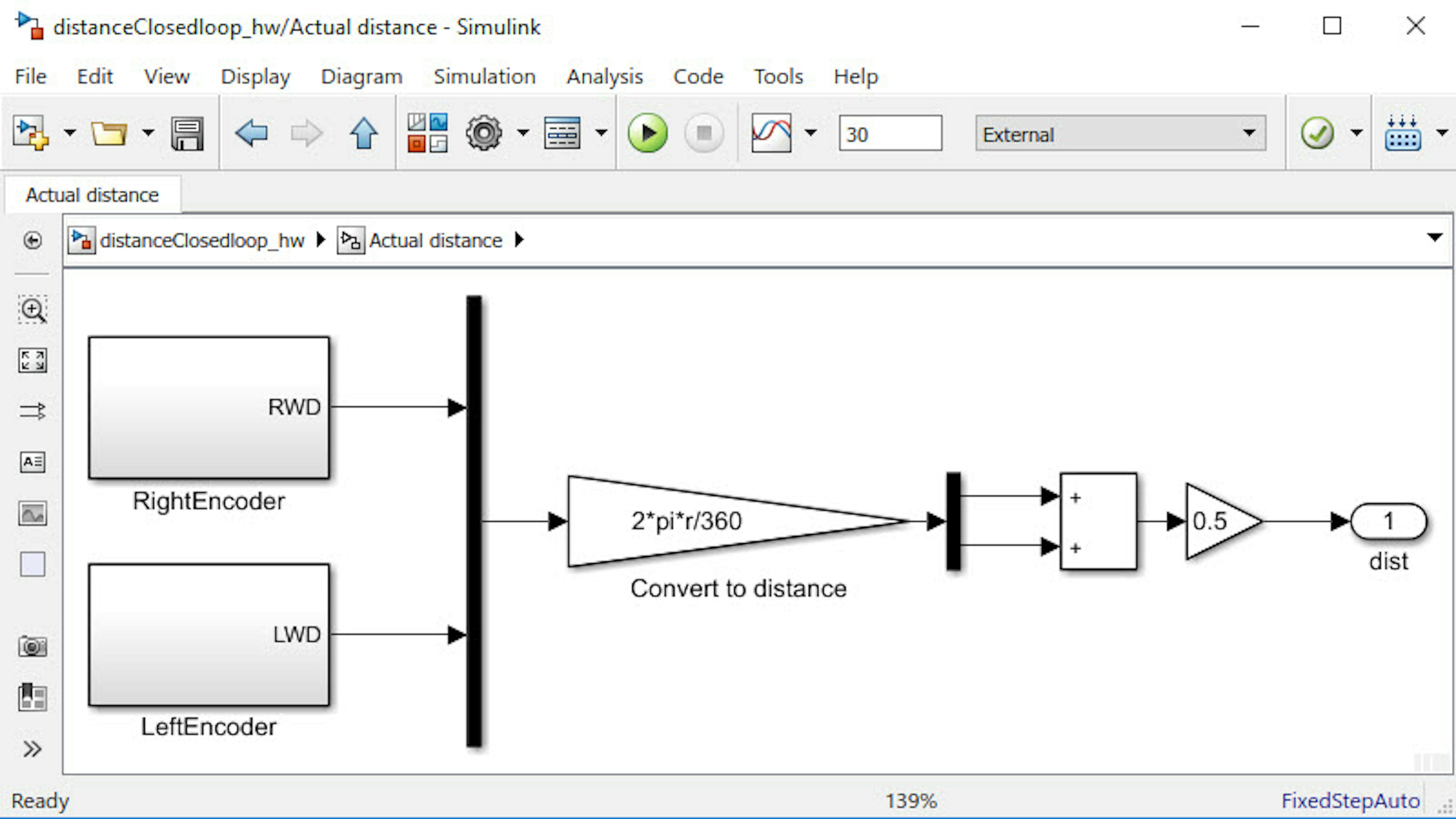Select the Sum block with plus signs
1456x819 pixels.
click(x=1098, y=521)
